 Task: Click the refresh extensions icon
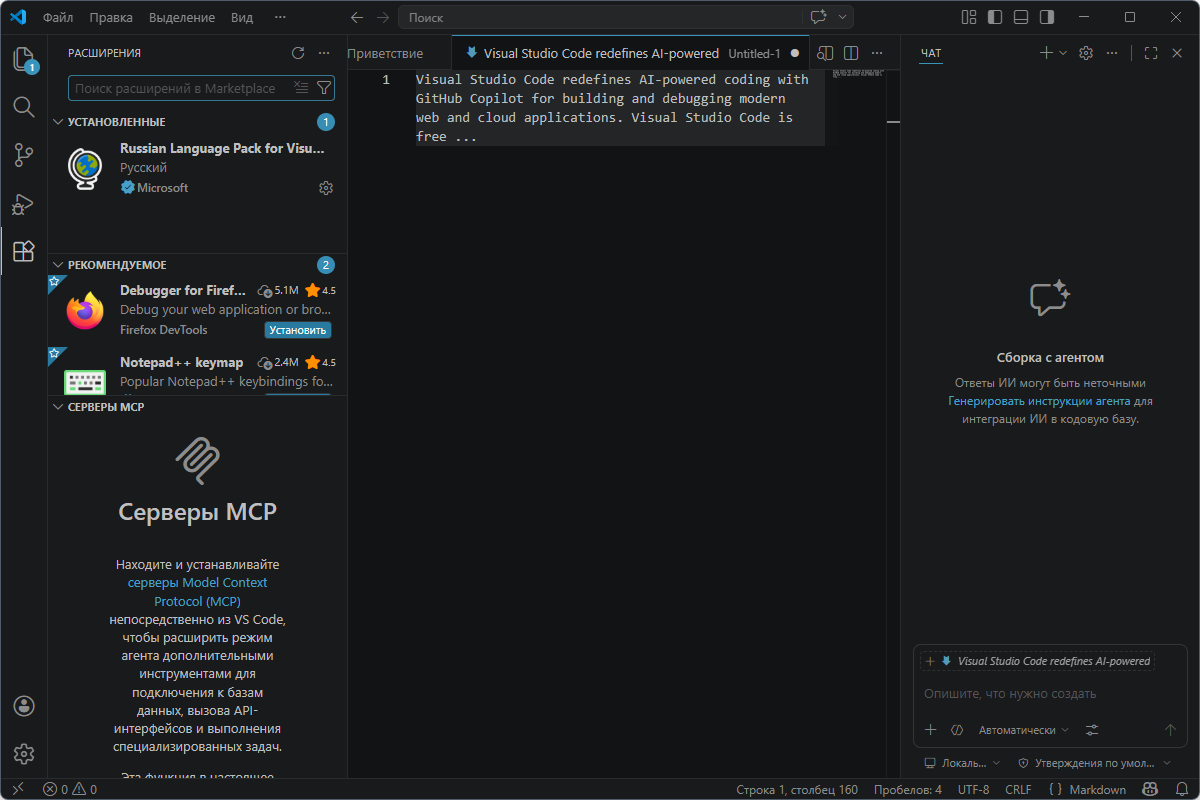tap(297, 53)
